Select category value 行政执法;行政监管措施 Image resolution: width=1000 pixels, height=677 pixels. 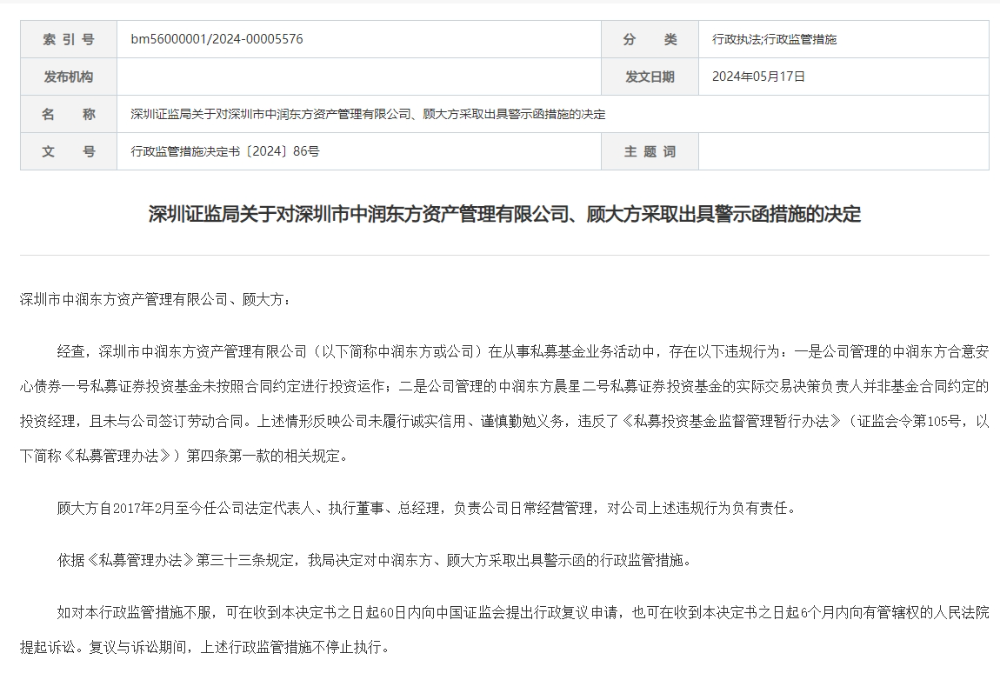[x=774, y=40]
